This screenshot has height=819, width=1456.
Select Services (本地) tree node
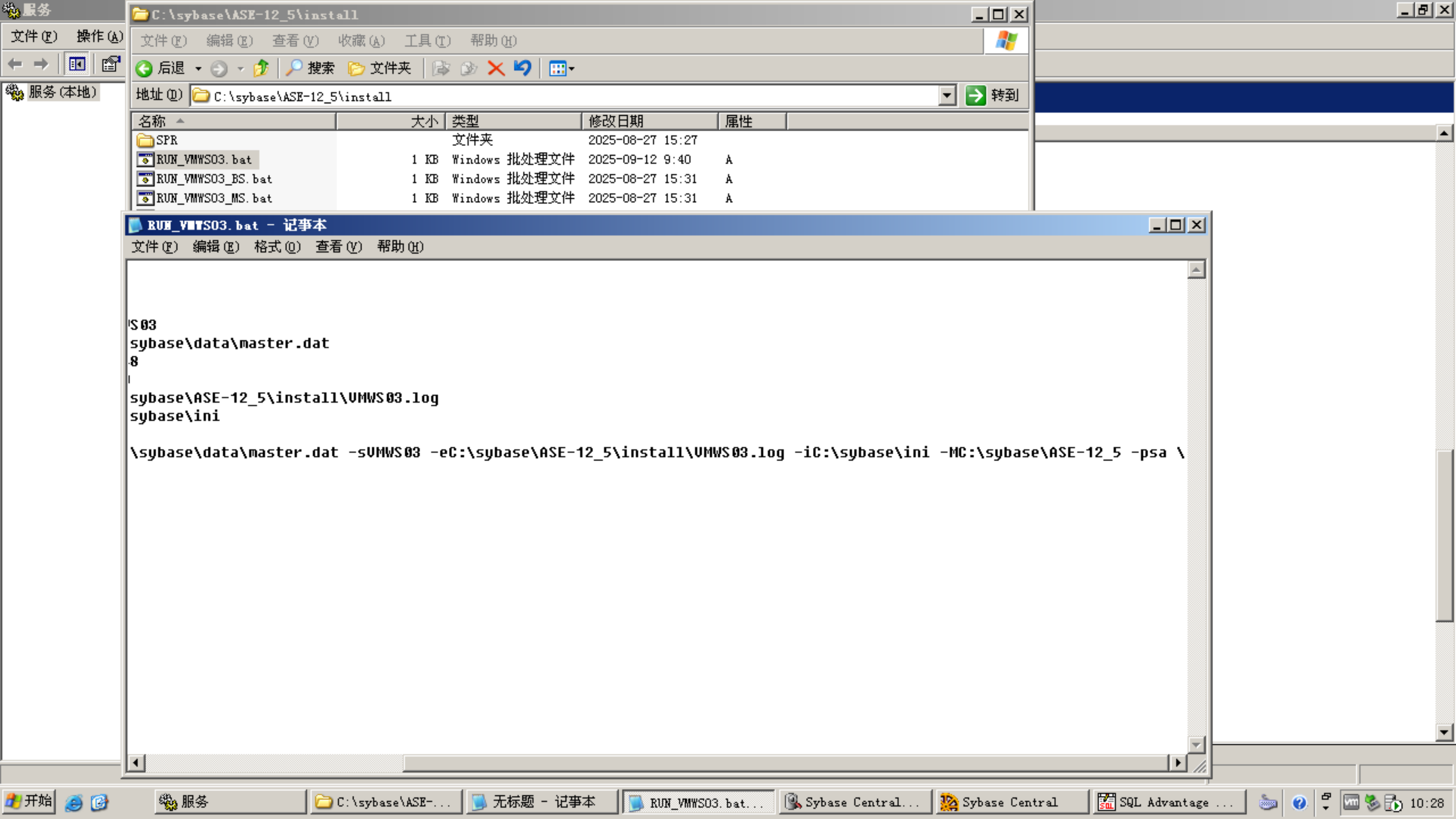[x=52, y=92]
